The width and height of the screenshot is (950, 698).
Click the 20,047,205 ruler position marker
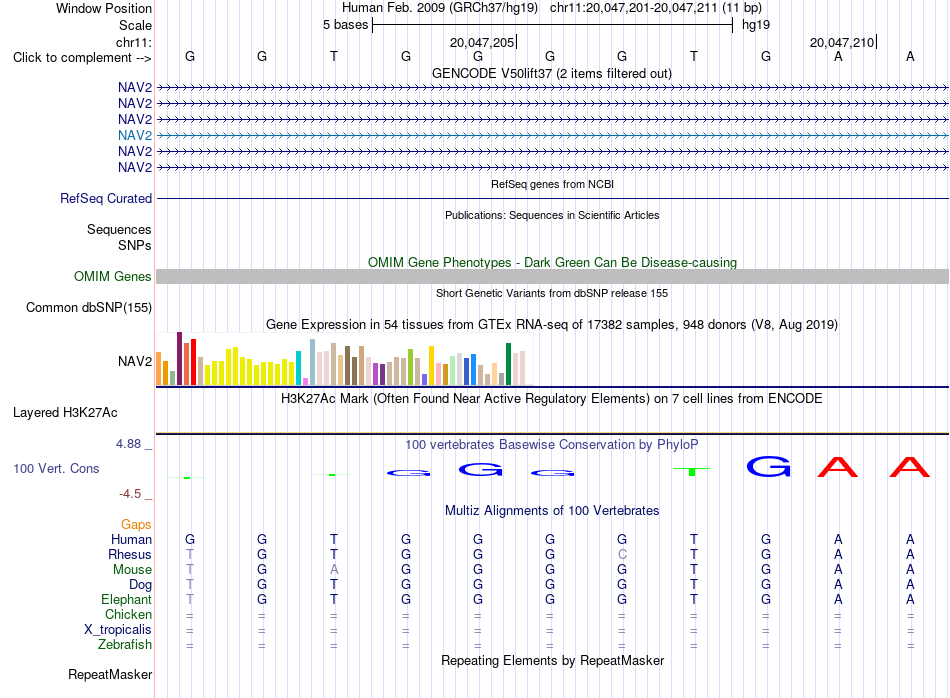tap(482, 42)
